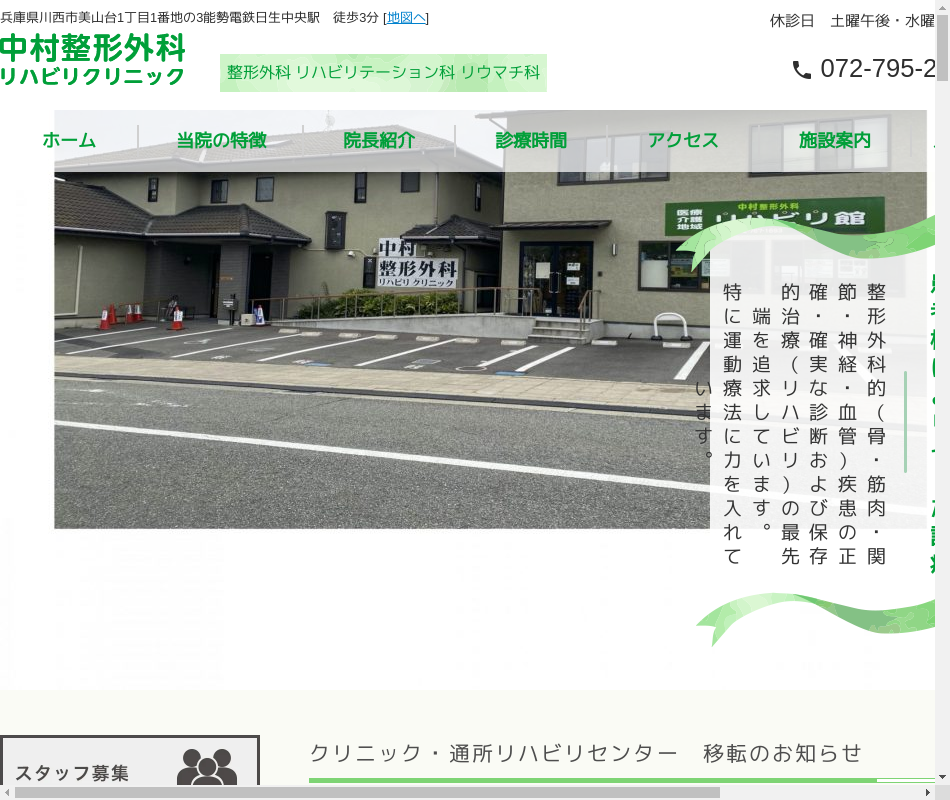Click the 中村整形外科 リハビリクリニック logo

(x=93, y=60)
